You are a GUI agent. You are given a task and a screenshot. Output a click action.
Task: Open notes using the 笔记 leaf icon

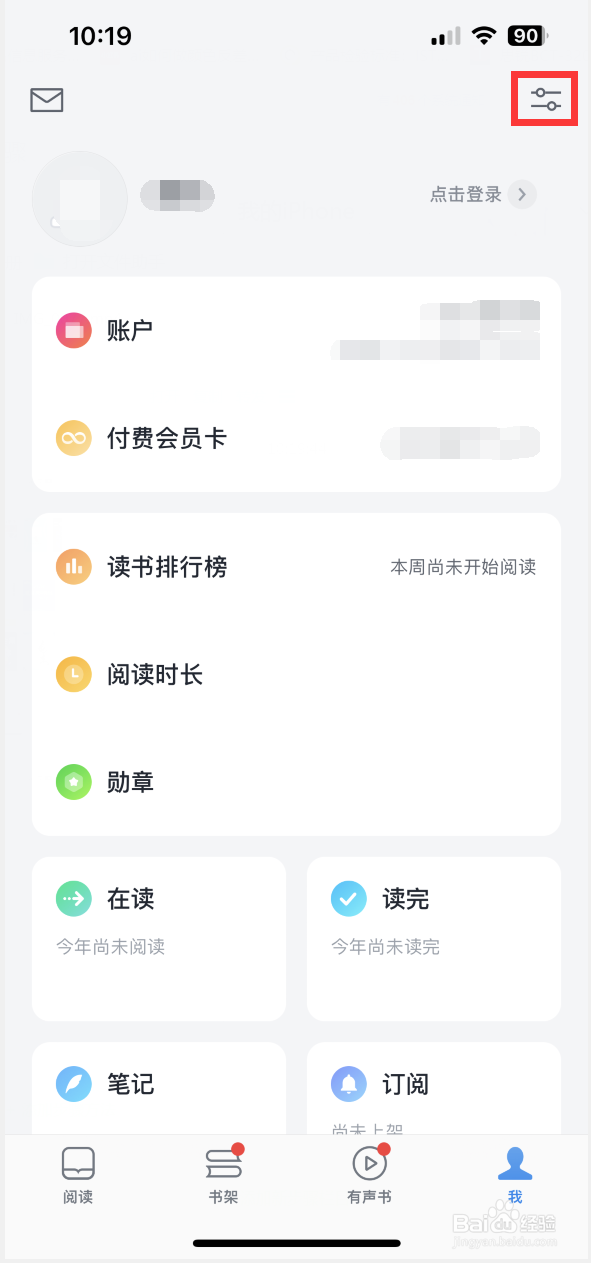pos(71,1084)
